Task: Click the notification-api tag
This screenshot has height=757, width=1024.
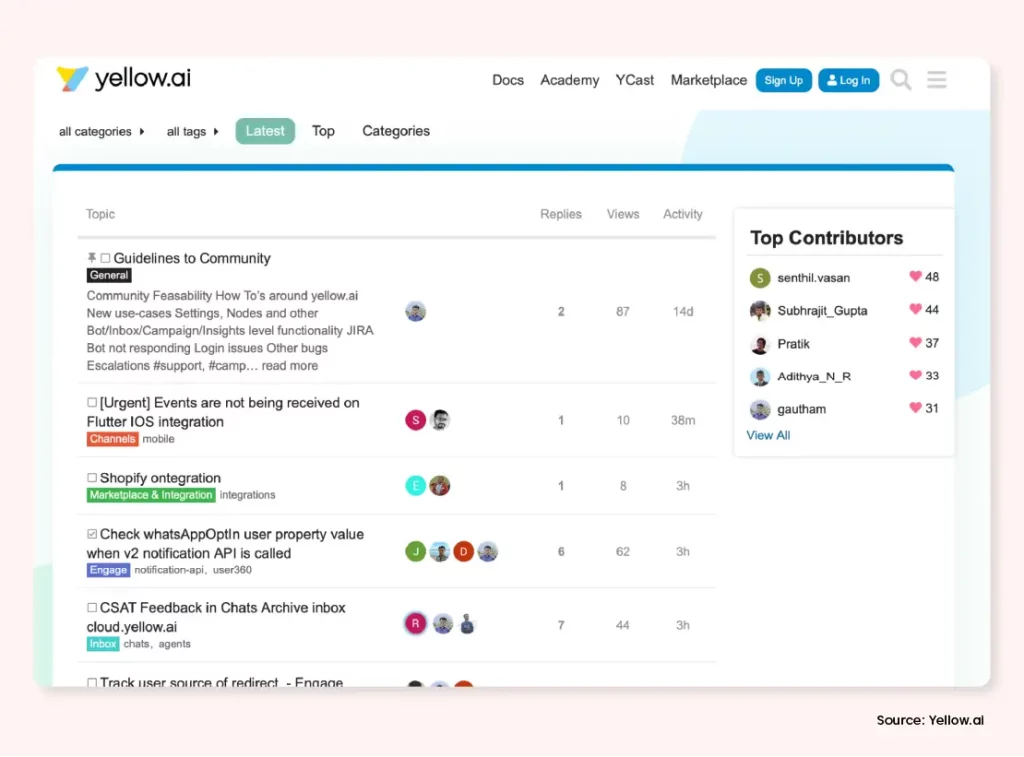Action: tap(169, 570)
